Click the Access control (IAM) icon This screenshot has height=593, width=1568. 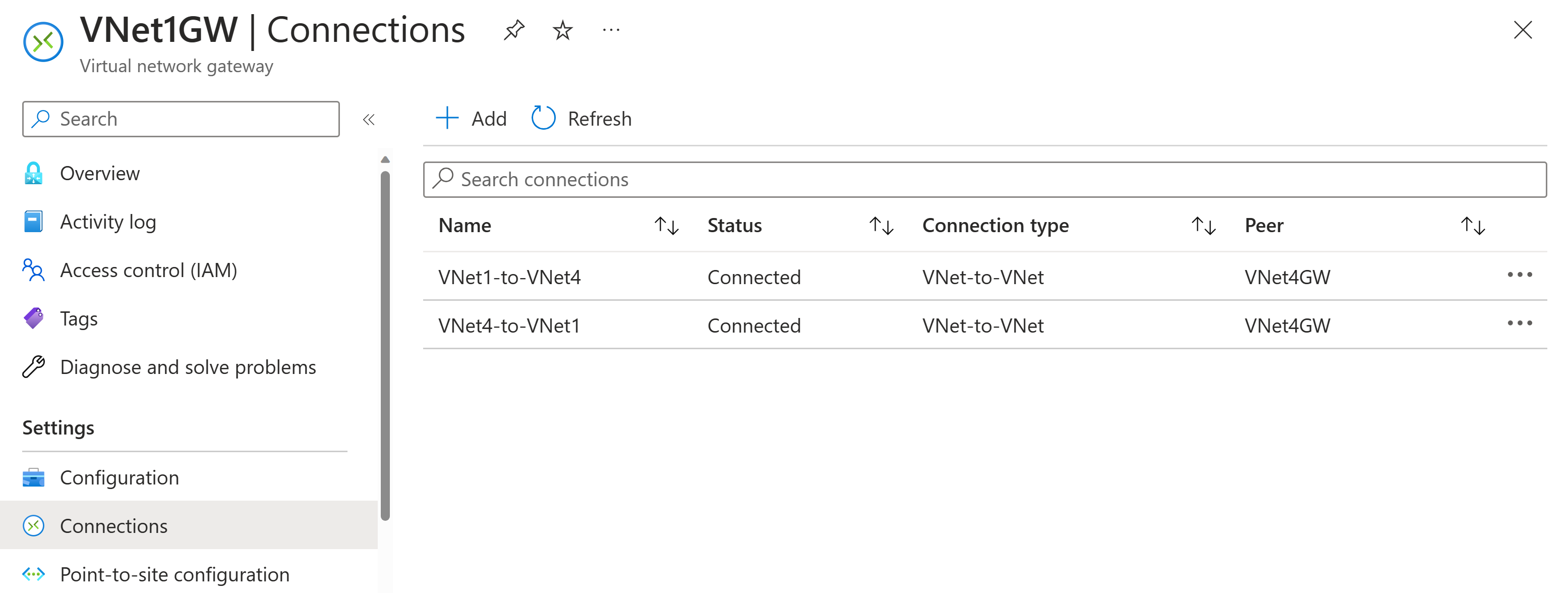tap(33, 269)
